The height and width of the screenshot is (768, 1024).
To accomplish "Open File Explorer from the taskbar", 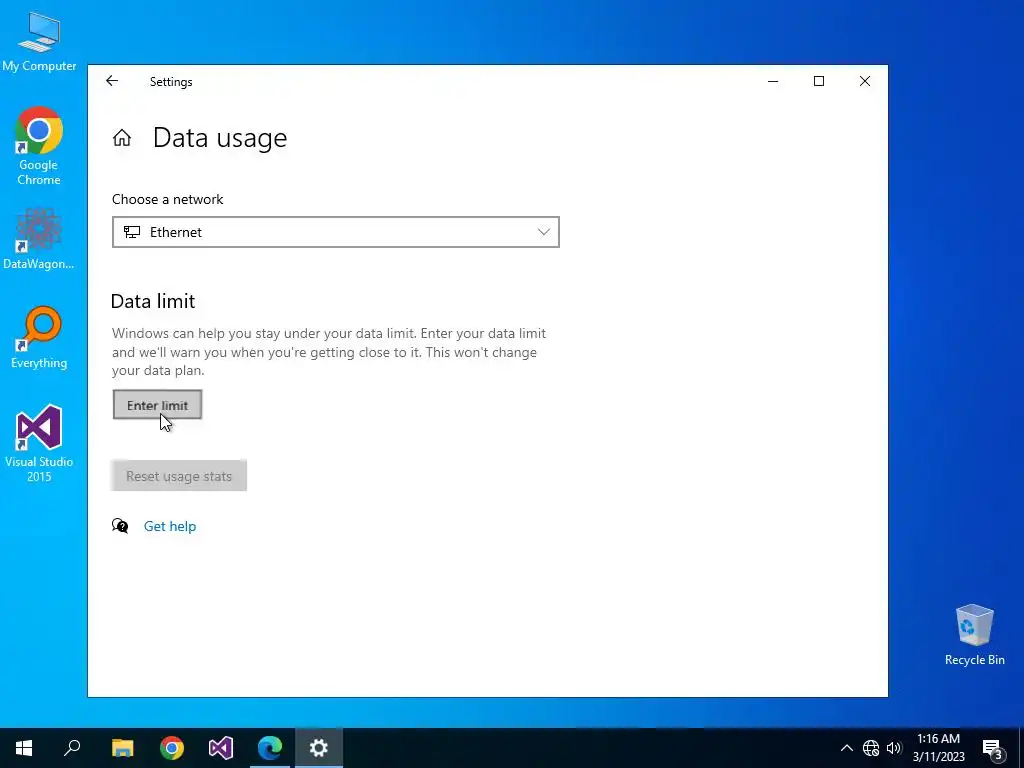I will pos(122,748).
